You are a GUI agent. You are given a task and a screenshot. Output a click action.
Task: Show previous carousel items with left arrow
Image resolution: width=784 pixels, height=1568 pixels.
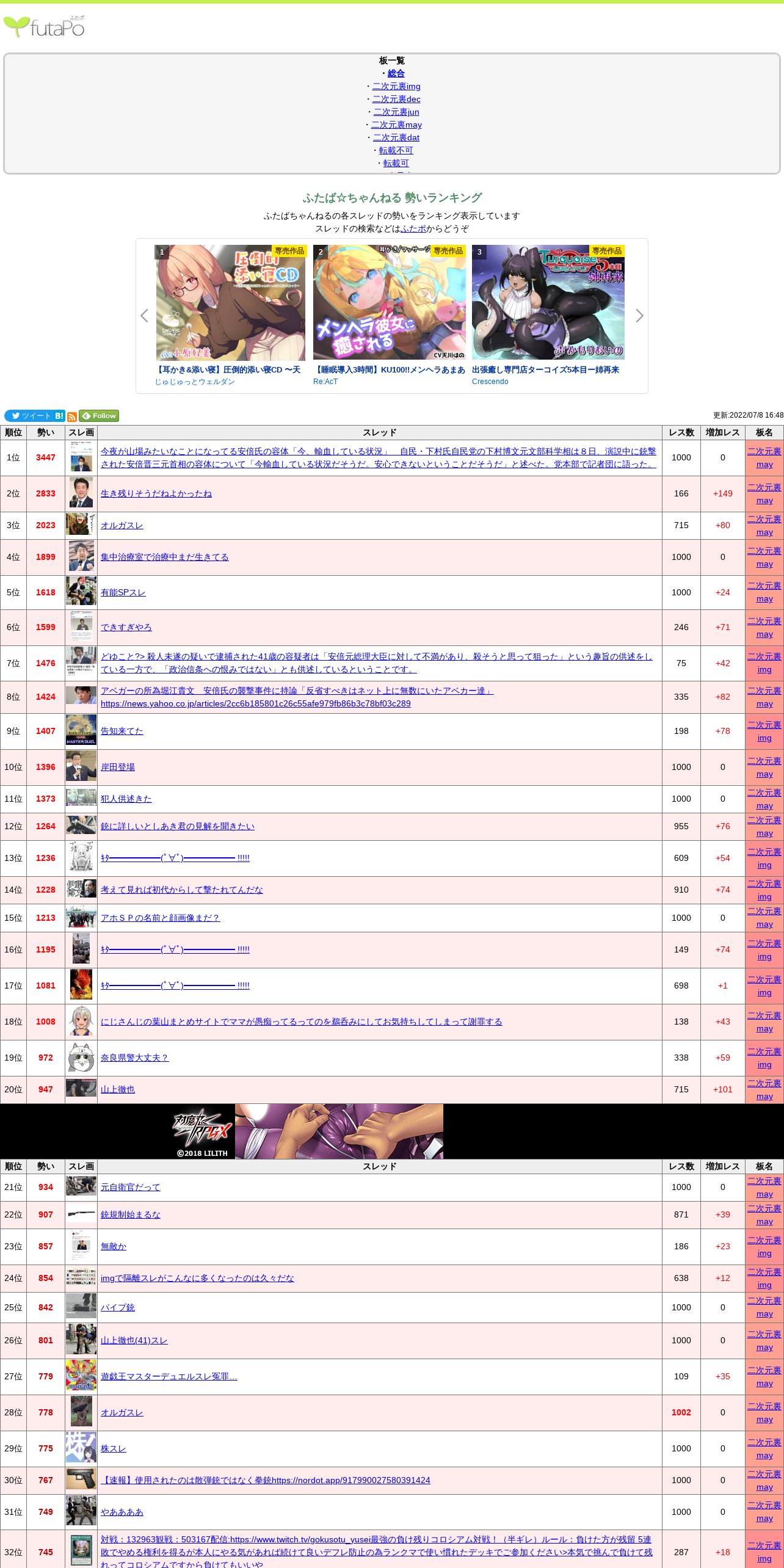click(144, 316)
